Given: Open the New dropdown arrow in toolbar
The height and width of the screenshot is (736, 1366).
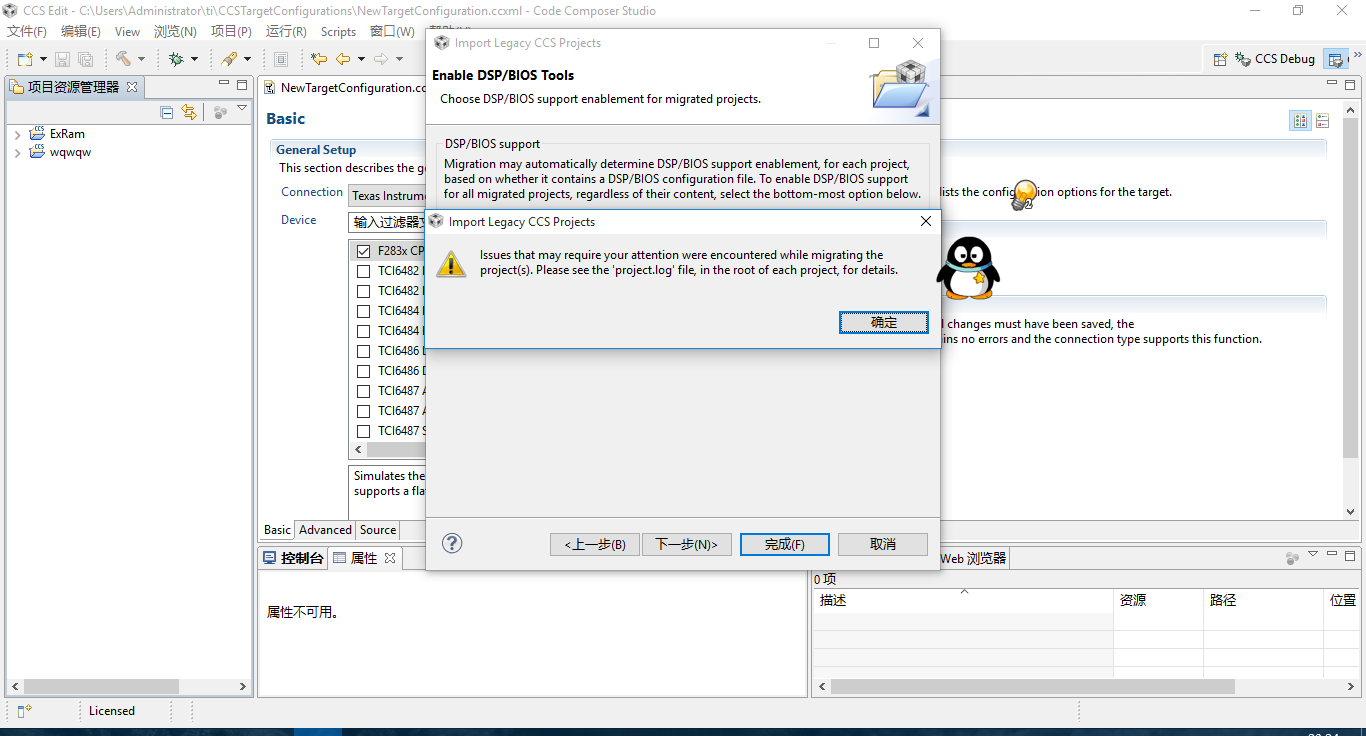Looking at the screenshot, I should (42, 60).
